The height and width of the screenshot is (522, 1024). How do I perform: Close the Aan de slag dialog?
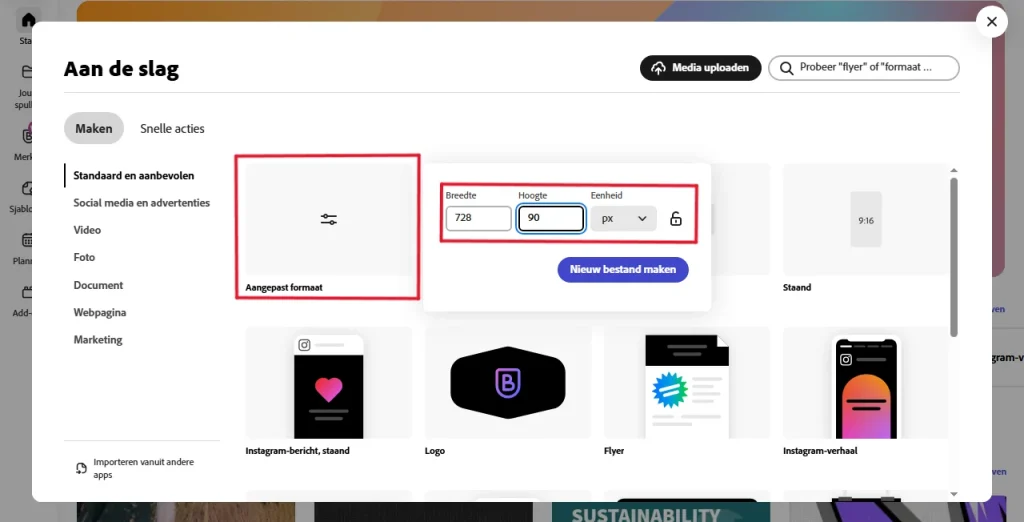point(992,22)
